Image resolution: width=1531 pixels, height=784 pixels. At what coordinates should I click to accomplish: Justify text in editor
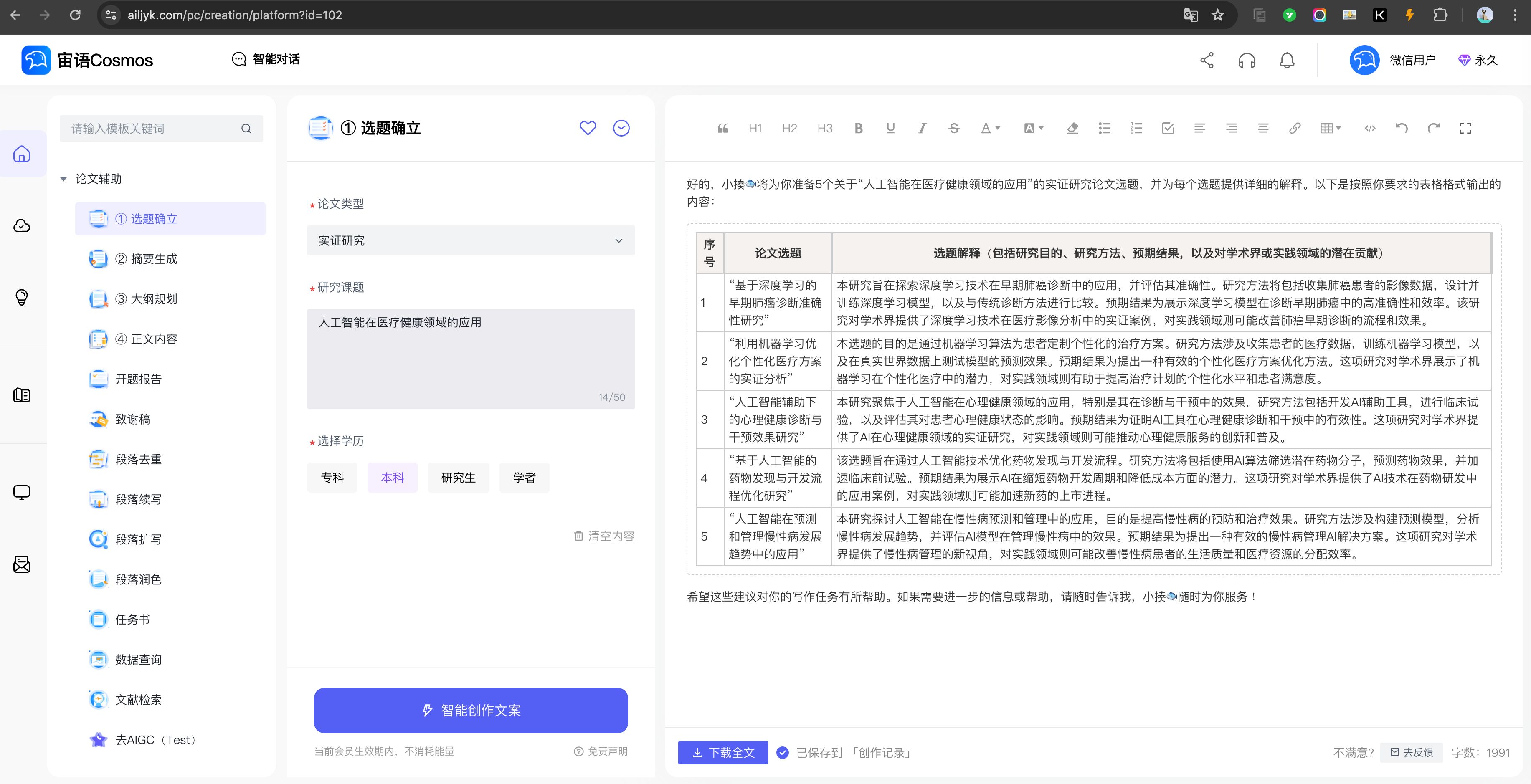point(1263,128)
